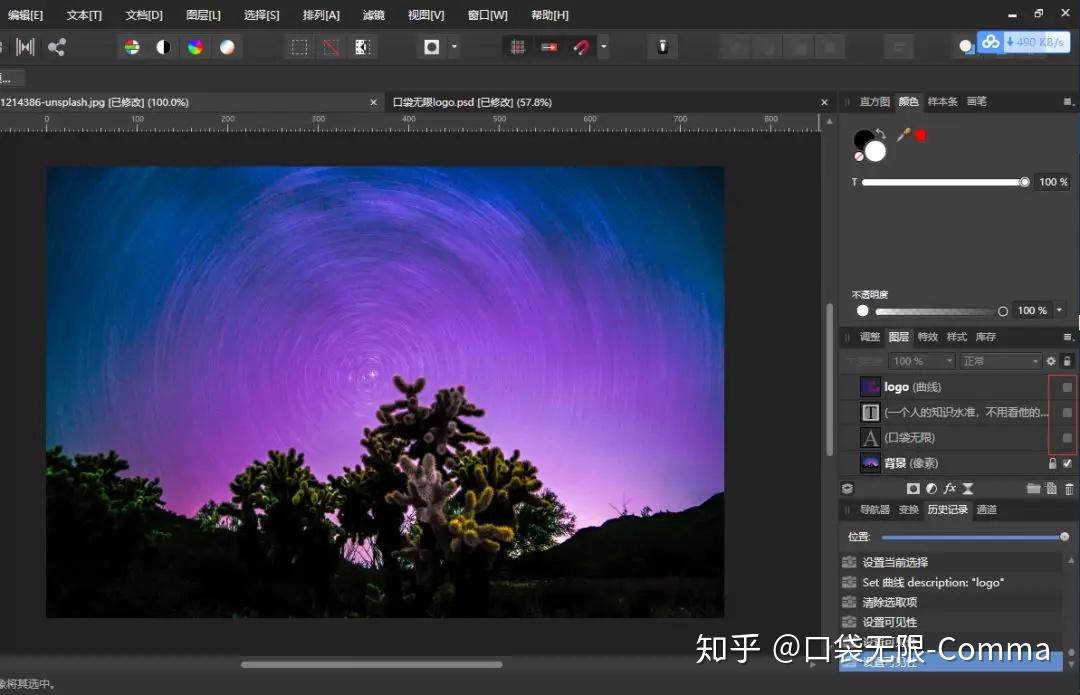Open the layer opacity 100% dropdown

[x=921, y=361]
